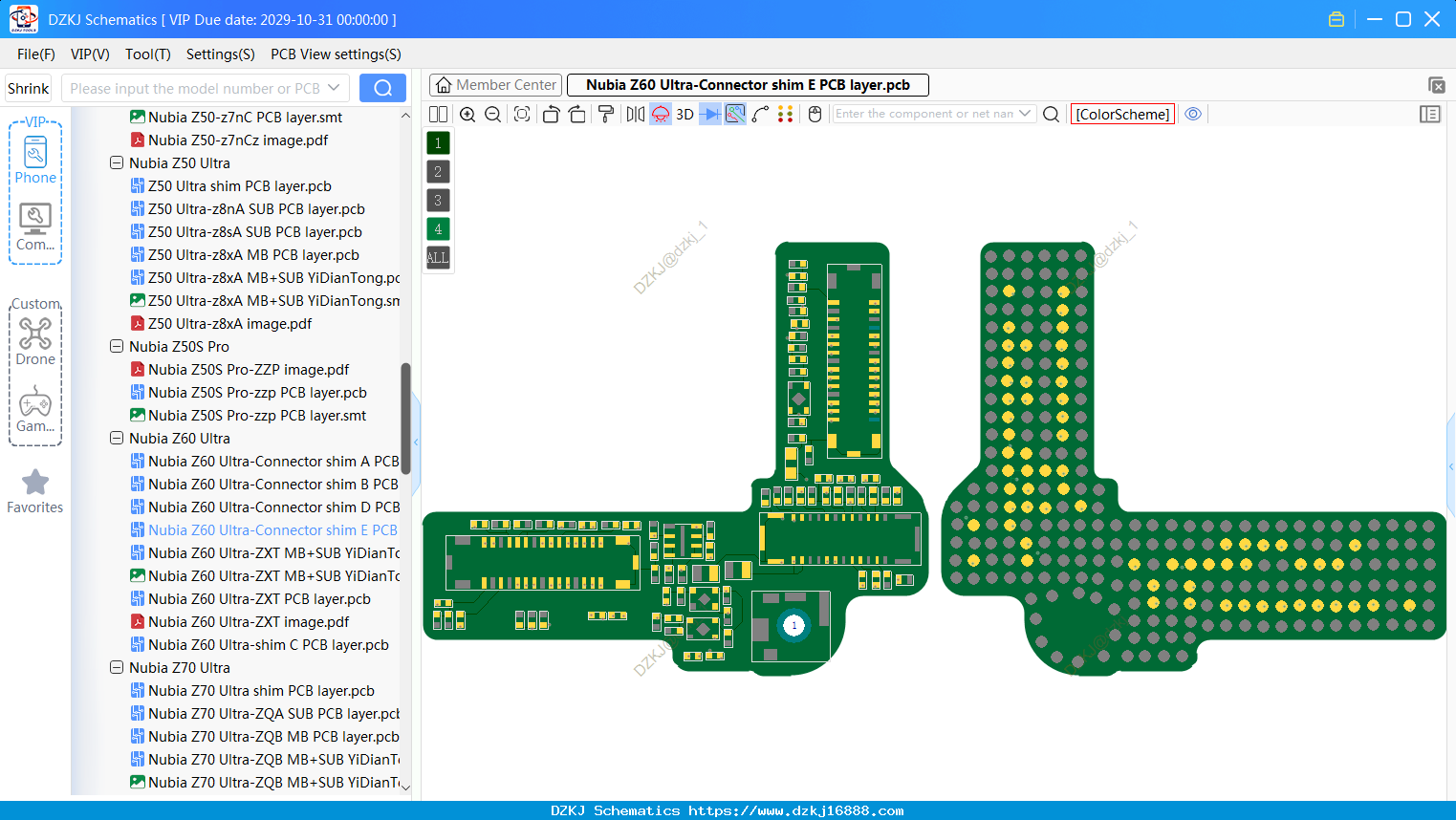Search the component or net name

pos(1051,114)
